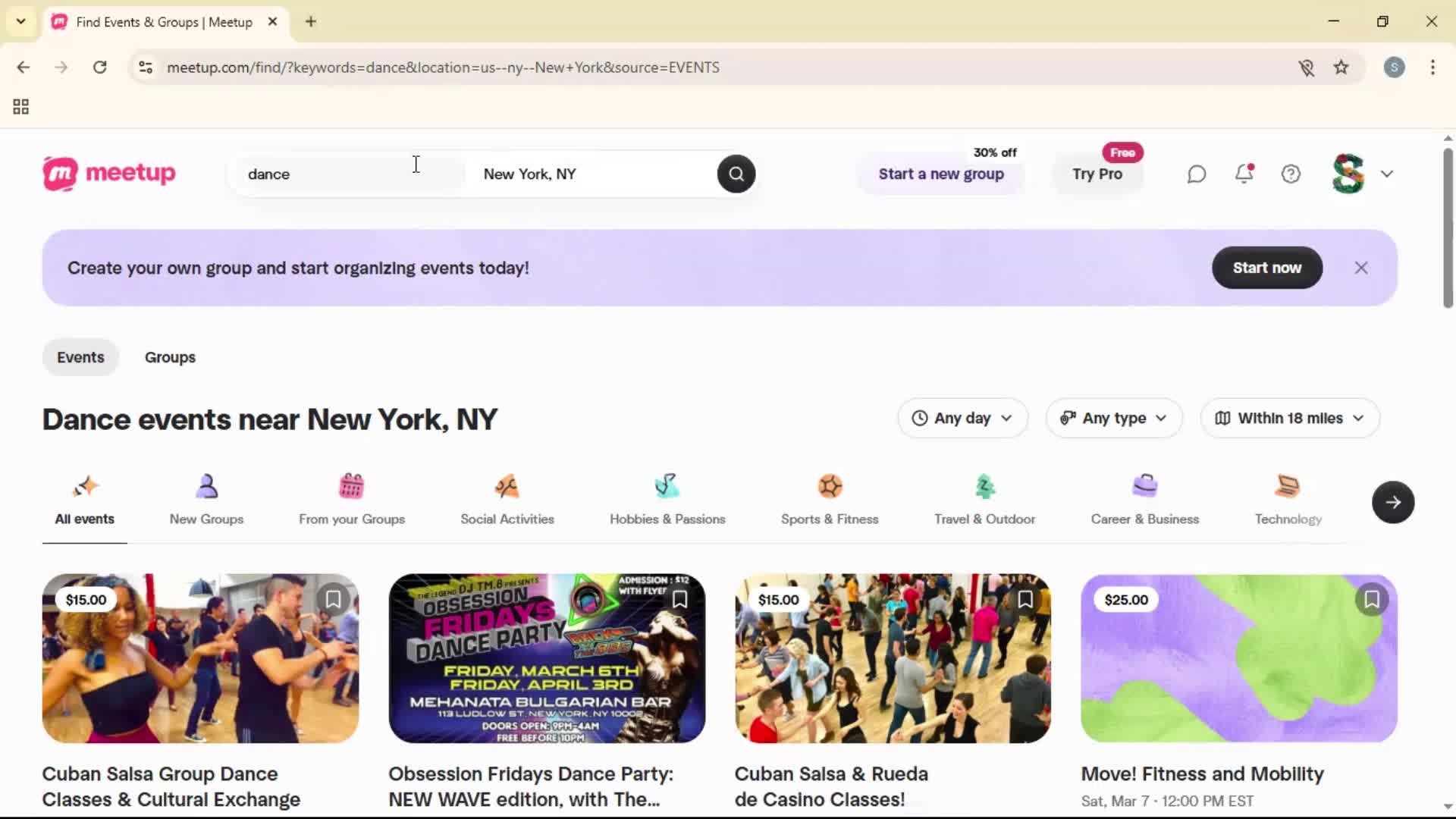Expand the Within 18 miles distance dropdown
The image size is (1456, 819).
click(x=1288, y=418)
